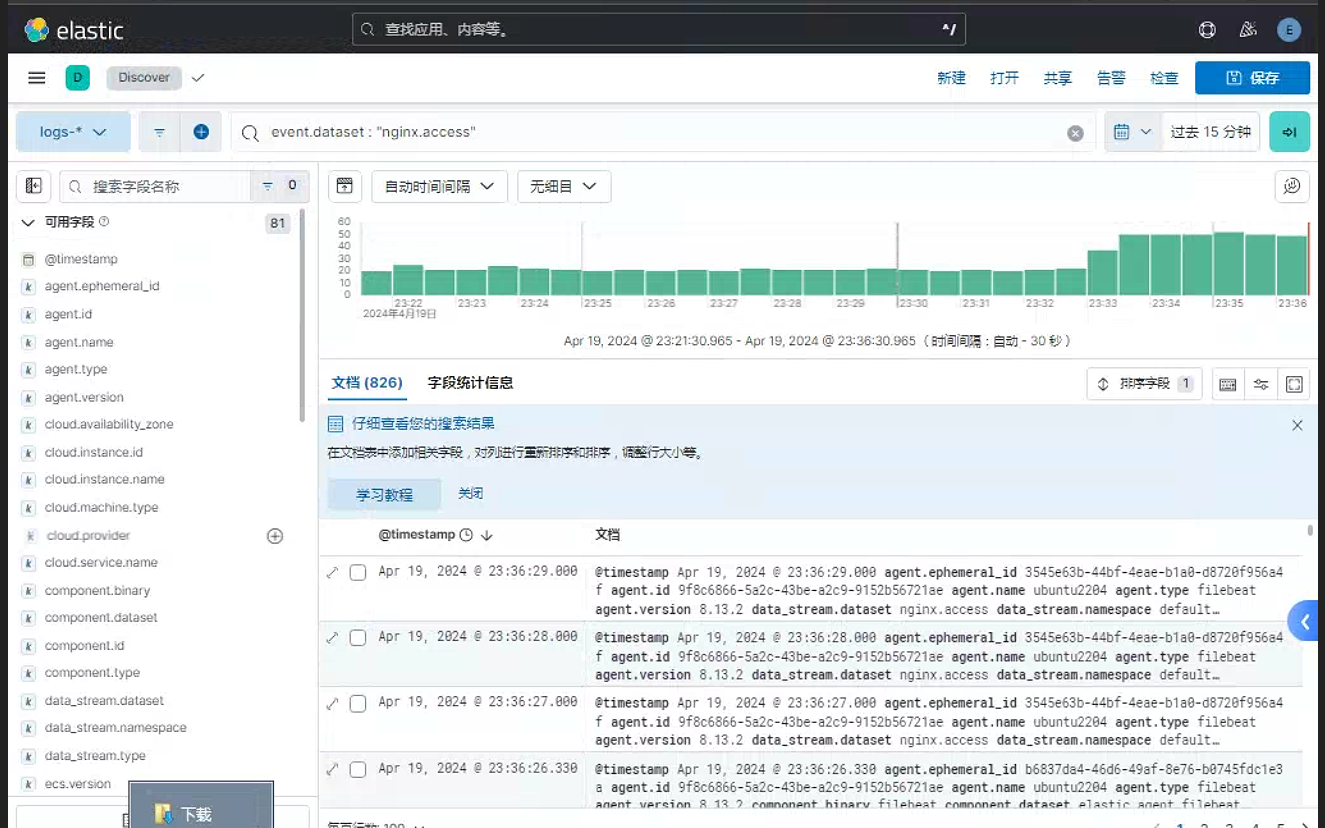The height and width of the screenshot is (828, 1325).
Task: Collapse the field list sidebar
Action: pos(33,186)
